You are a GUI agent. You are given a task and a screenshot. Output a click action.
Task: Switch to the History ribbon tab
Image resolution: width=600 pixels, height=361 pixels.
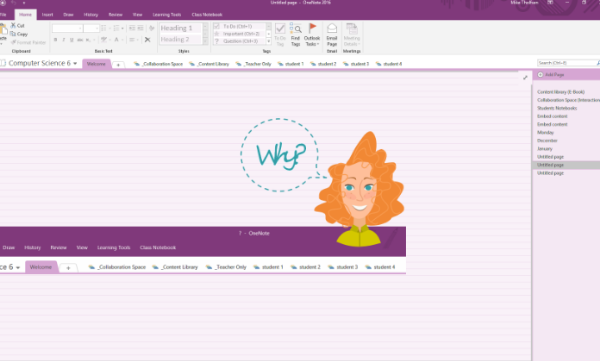91,15
